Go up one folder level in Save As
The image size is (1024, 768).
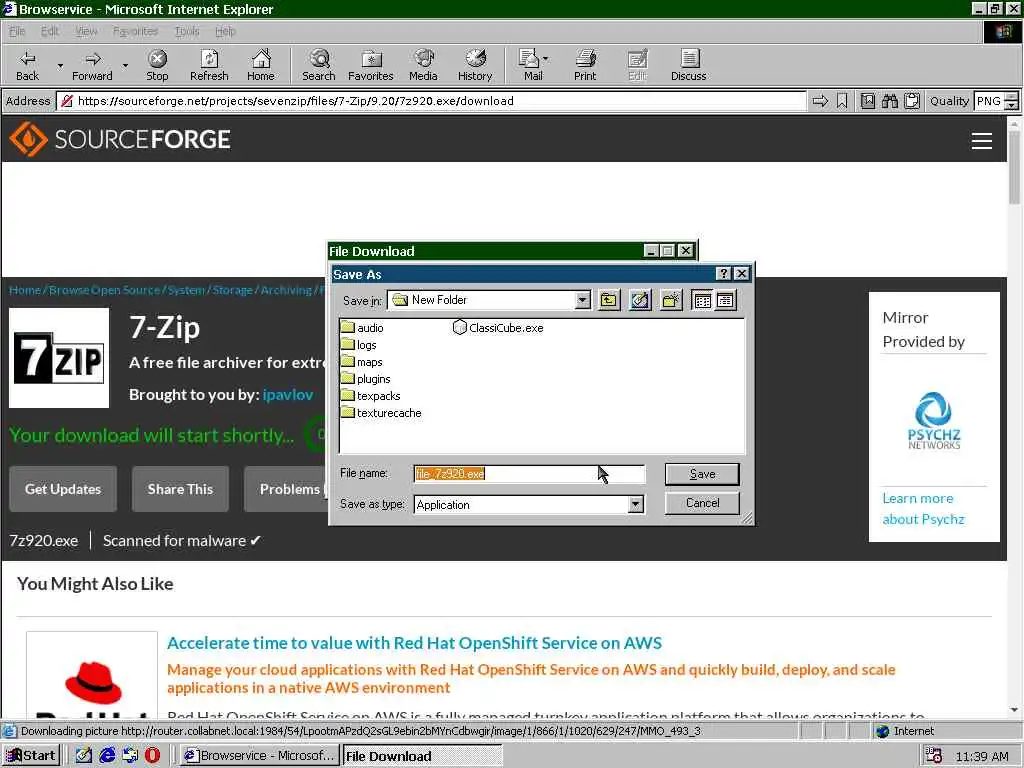pyautogui.click(x=609, y=300)
